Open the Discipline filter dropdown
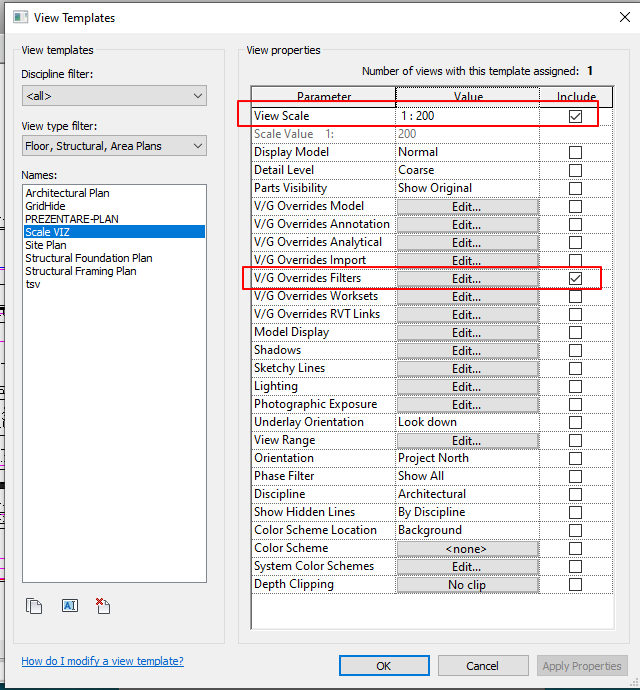 pos(114,96)
